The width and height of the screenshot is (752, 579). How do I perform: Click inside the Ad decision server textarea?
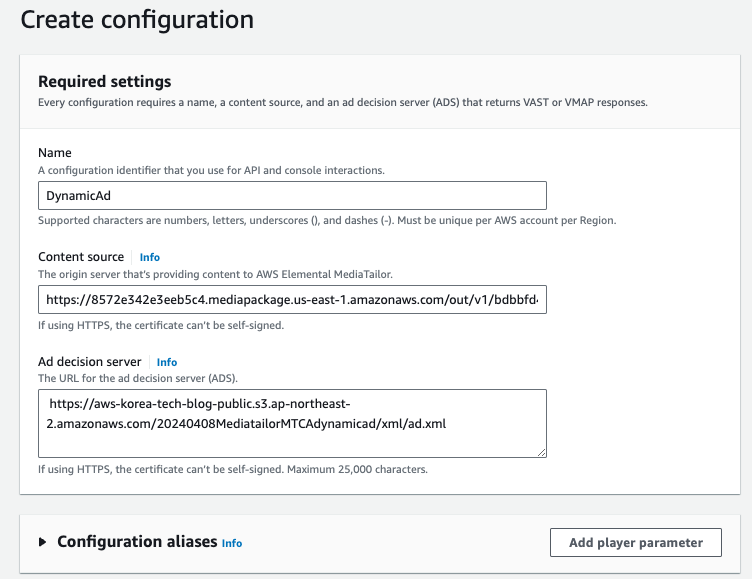coord(292,423)
